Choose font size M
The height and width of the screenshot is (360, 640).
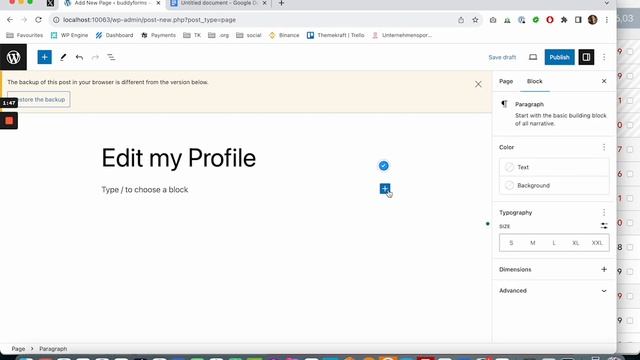coord(533,243)
